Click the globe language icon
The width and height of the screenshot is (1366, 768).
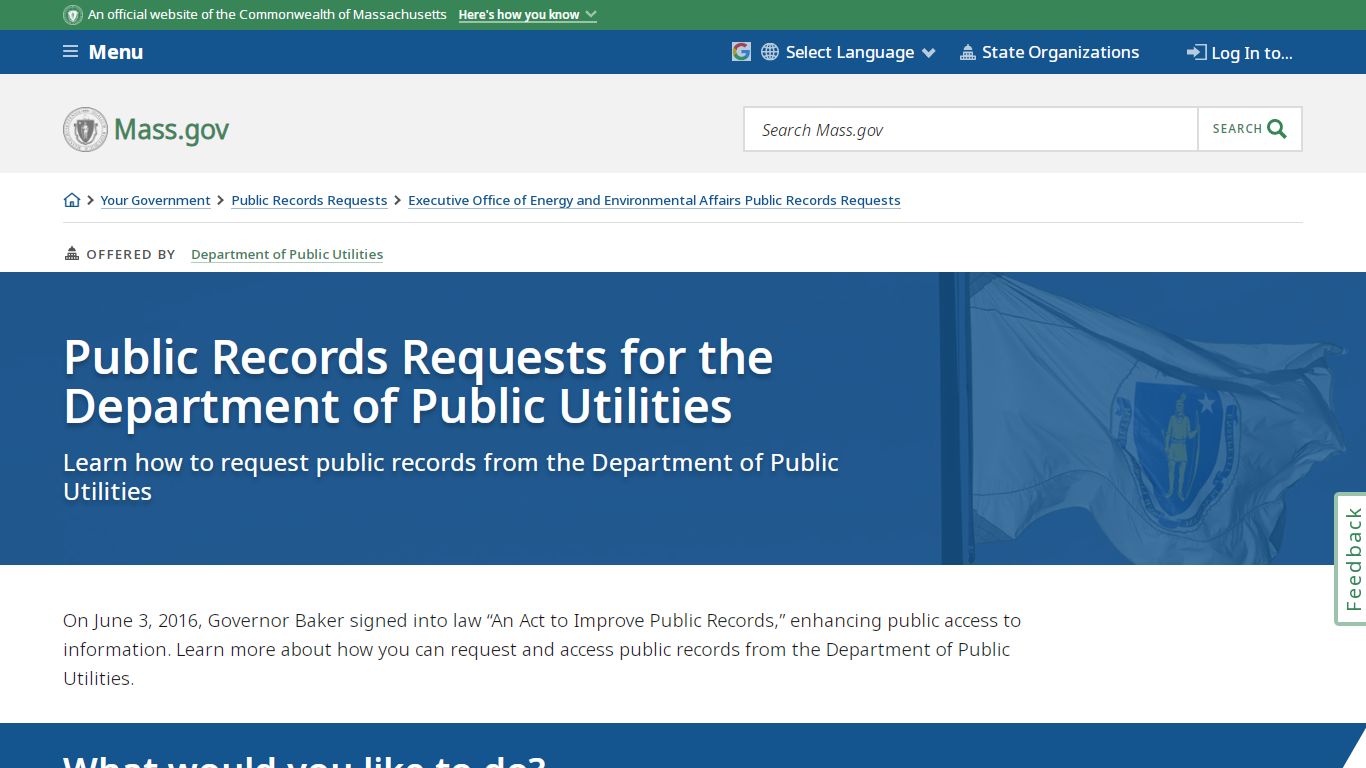(770, 52)
